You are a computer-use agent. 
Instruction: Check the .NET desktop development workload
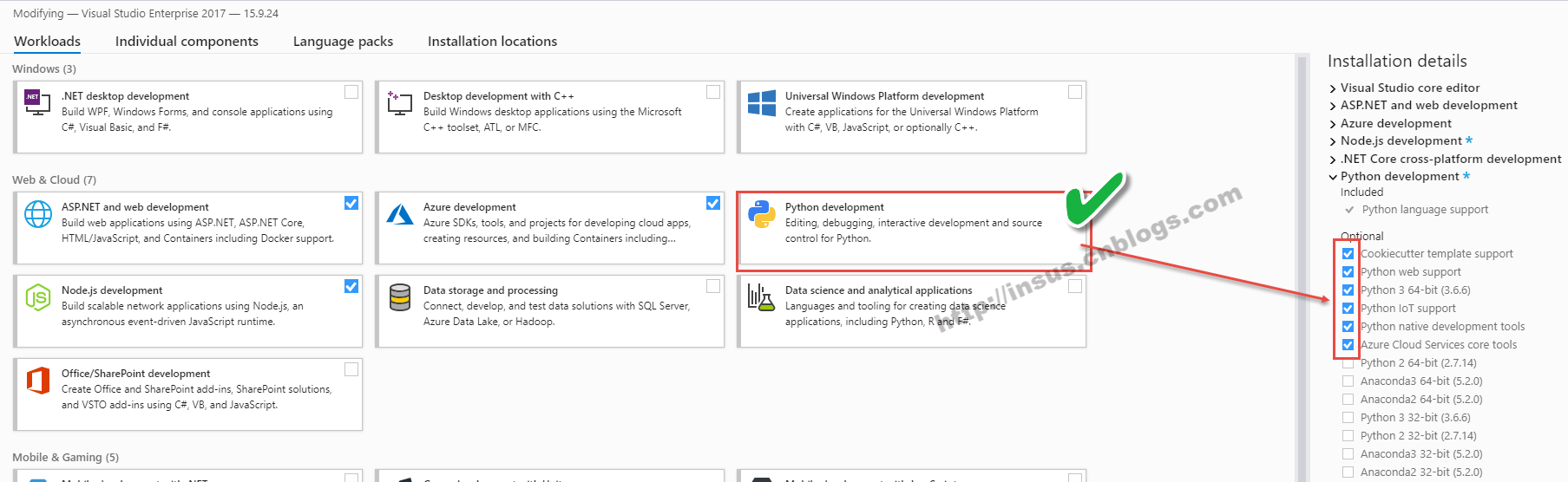coord(351,92)
